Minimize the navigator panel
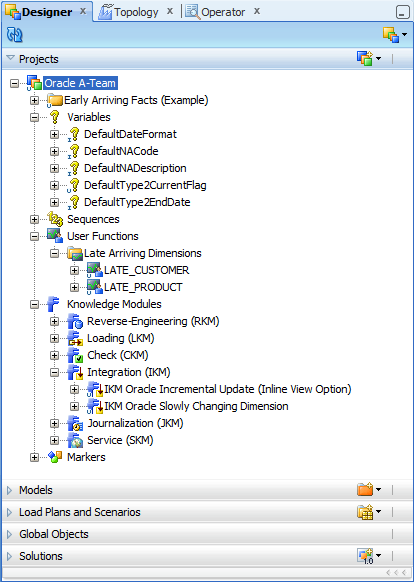This screenshot has height=582, width=414. tap(402, 12)
